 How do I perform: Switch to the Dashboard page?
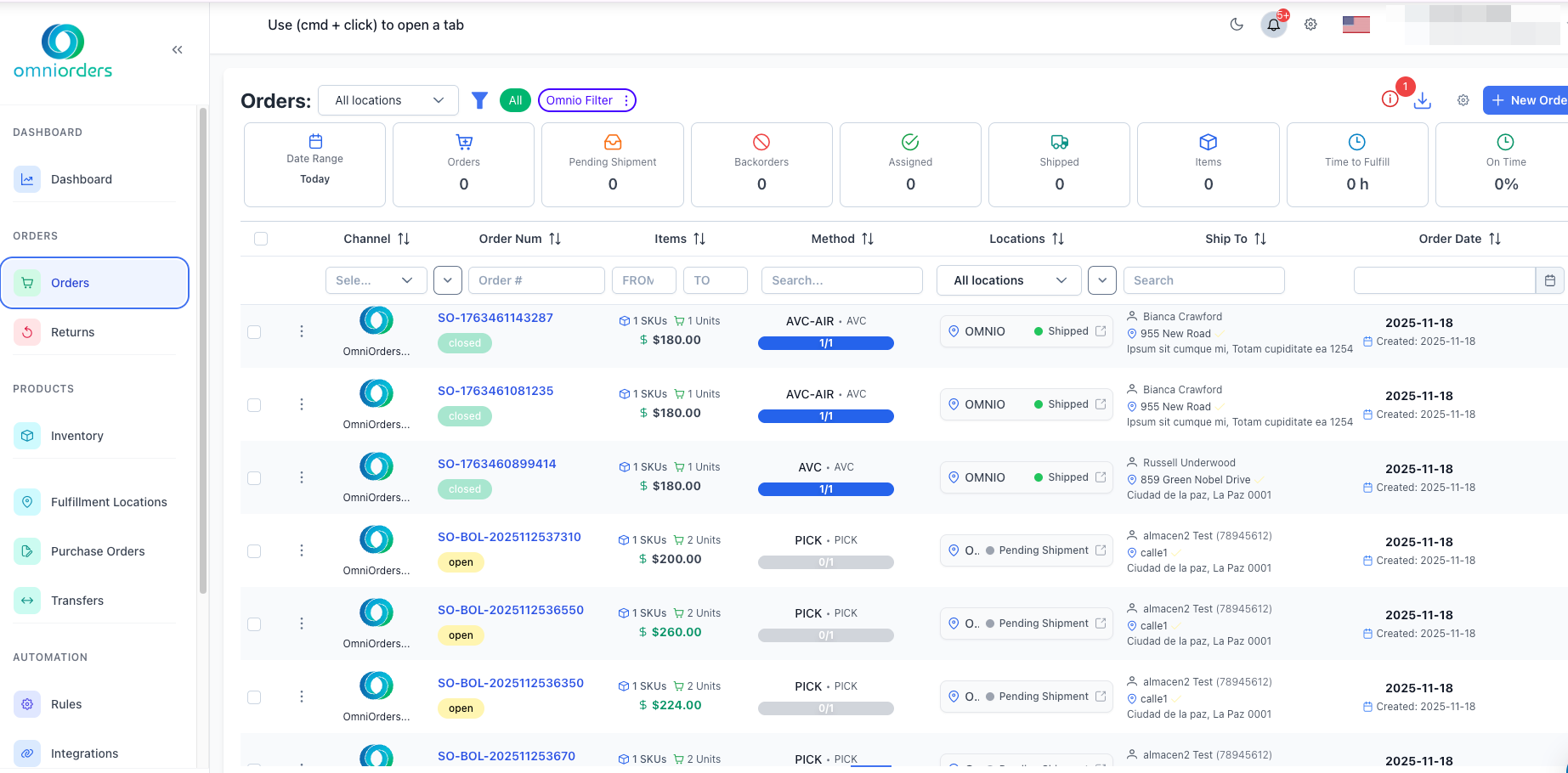(82, 179)
